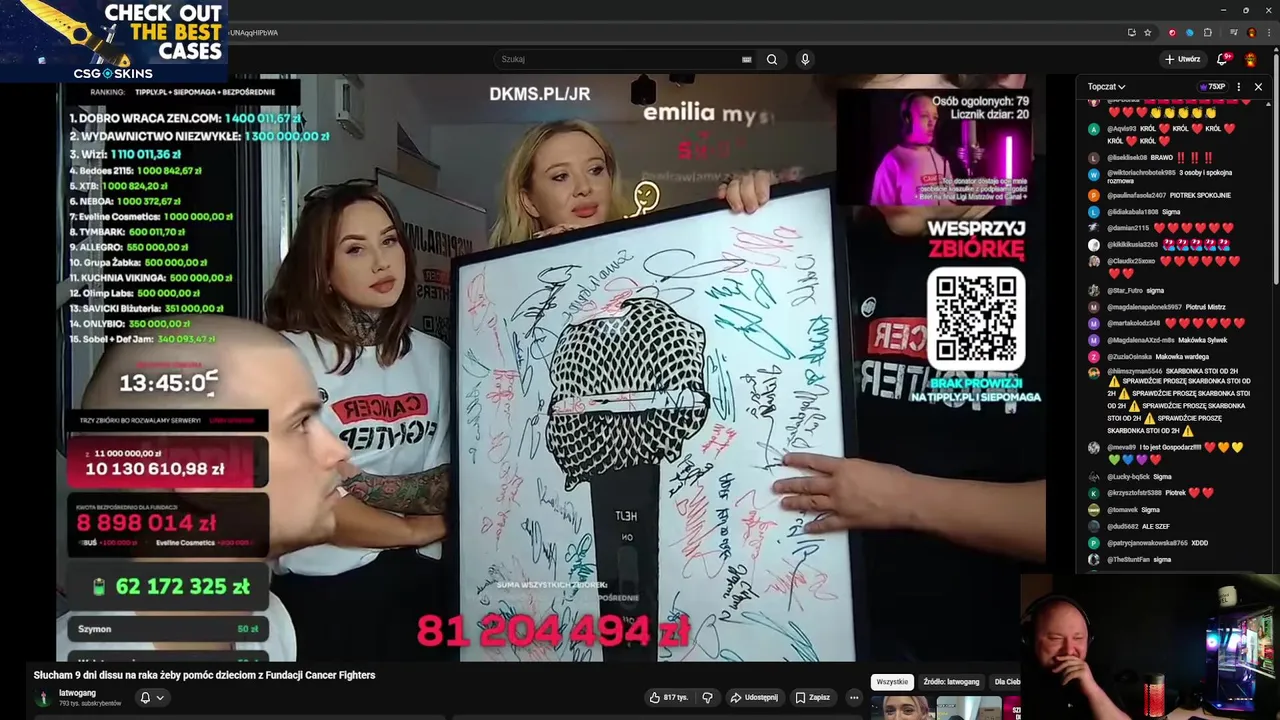
Task: Click the @TheStuntFan chat username
Action: coord(1128,559)
